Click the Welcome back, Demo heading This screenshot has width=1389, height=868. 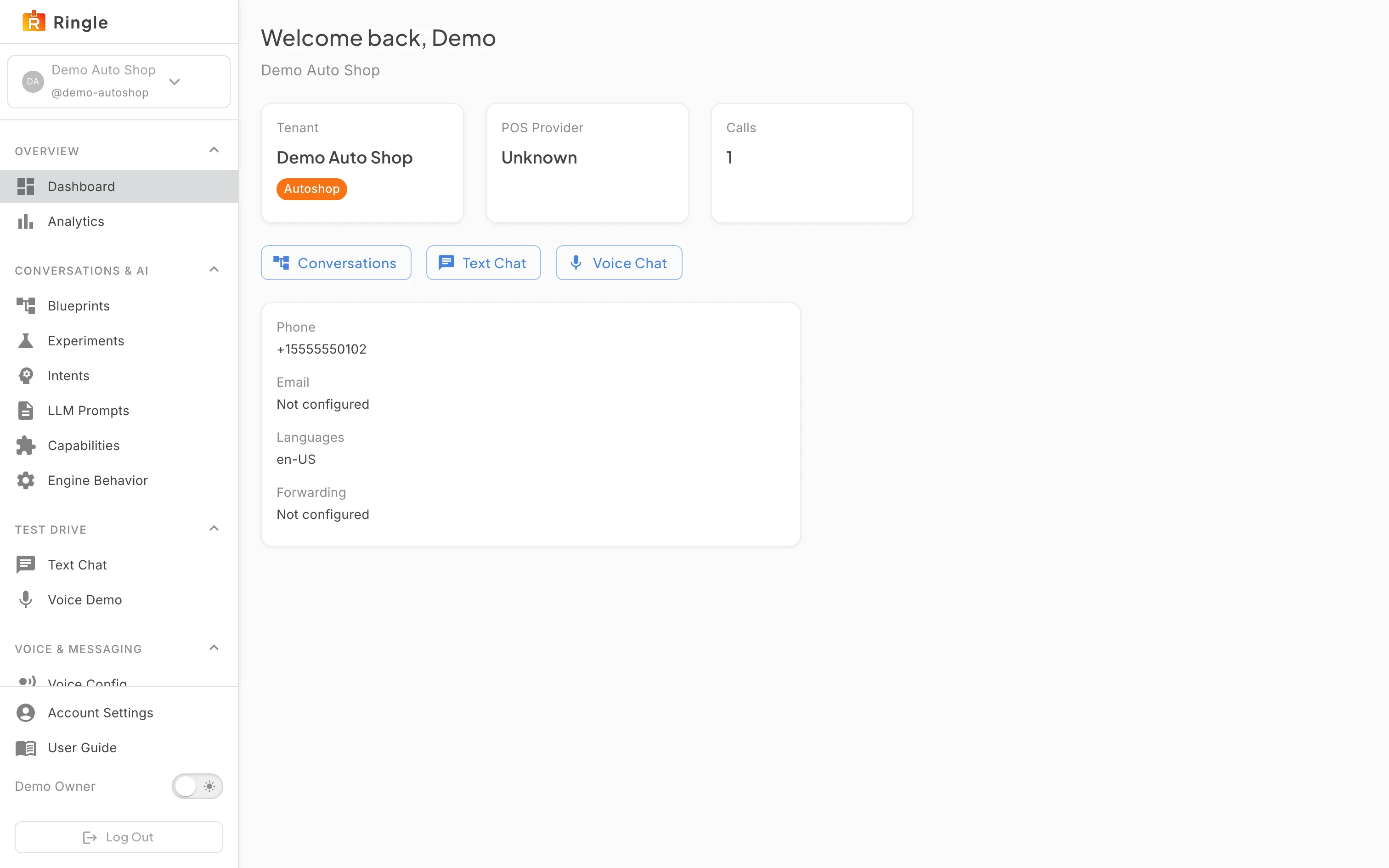pos(378,38)
